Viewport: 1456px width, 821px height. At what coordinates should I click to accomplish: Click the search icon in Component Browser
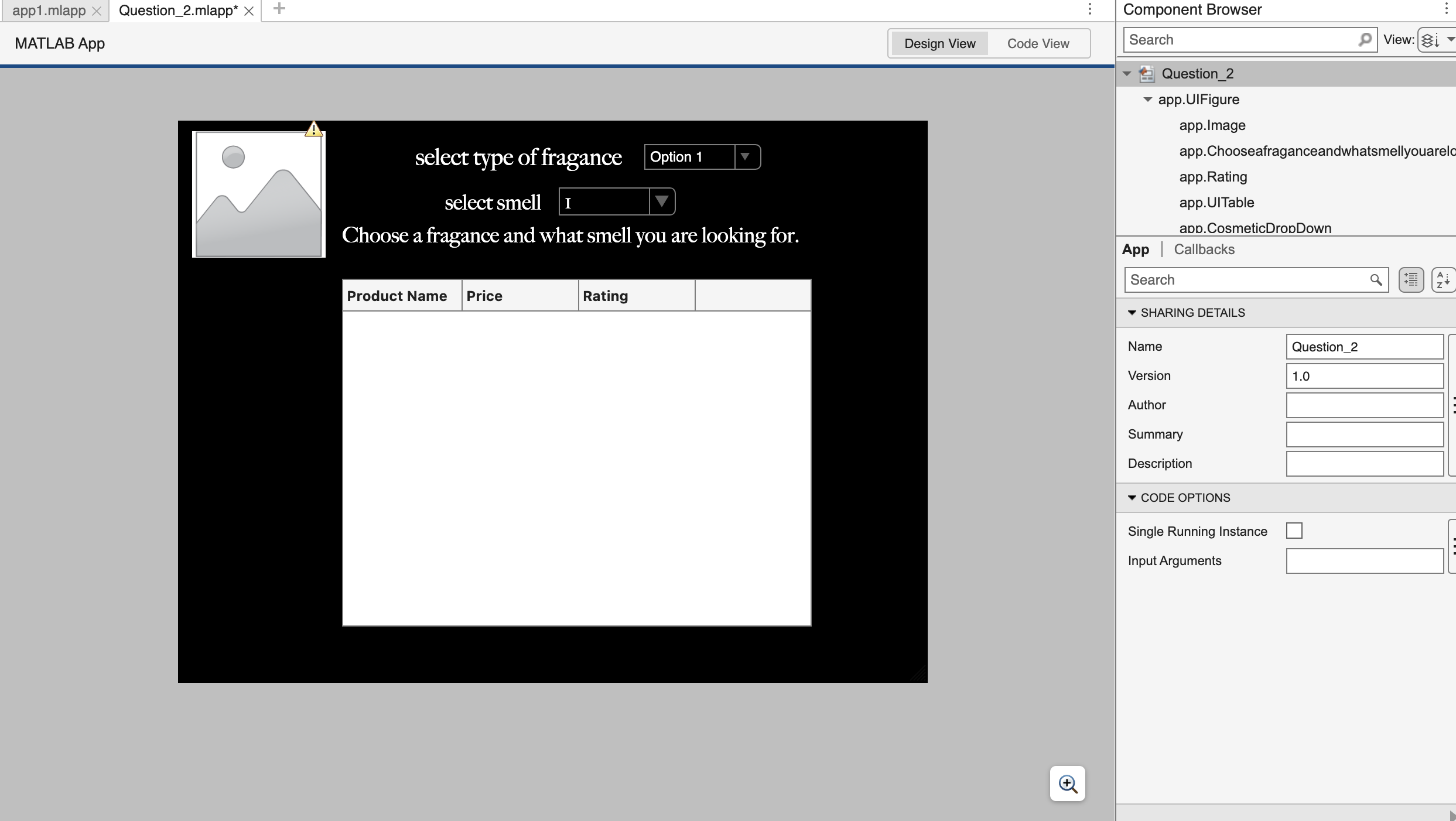(1365, 39)
